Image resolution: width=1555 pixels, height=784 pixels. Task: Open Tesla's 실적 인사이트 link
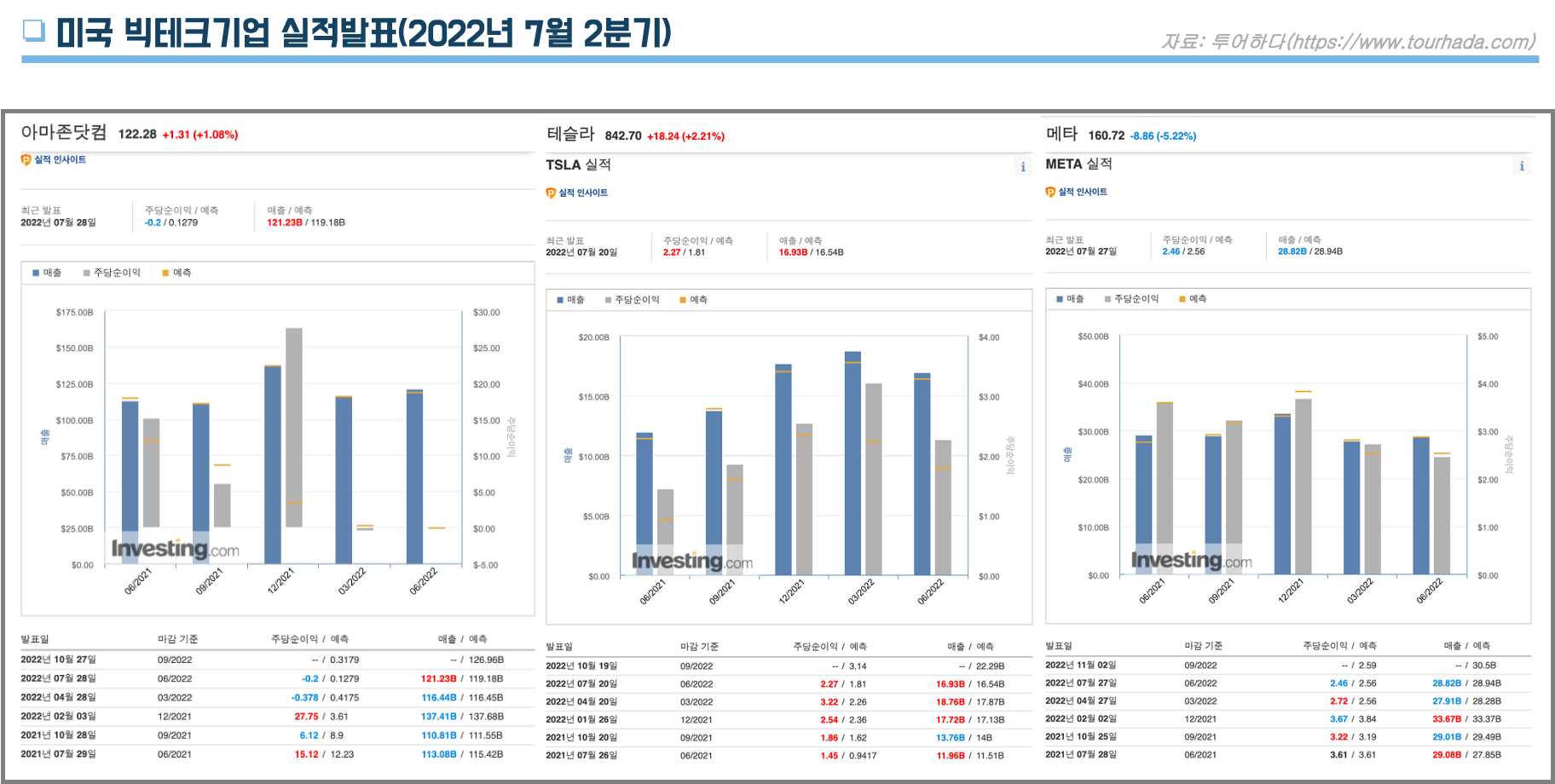(583, 193)
